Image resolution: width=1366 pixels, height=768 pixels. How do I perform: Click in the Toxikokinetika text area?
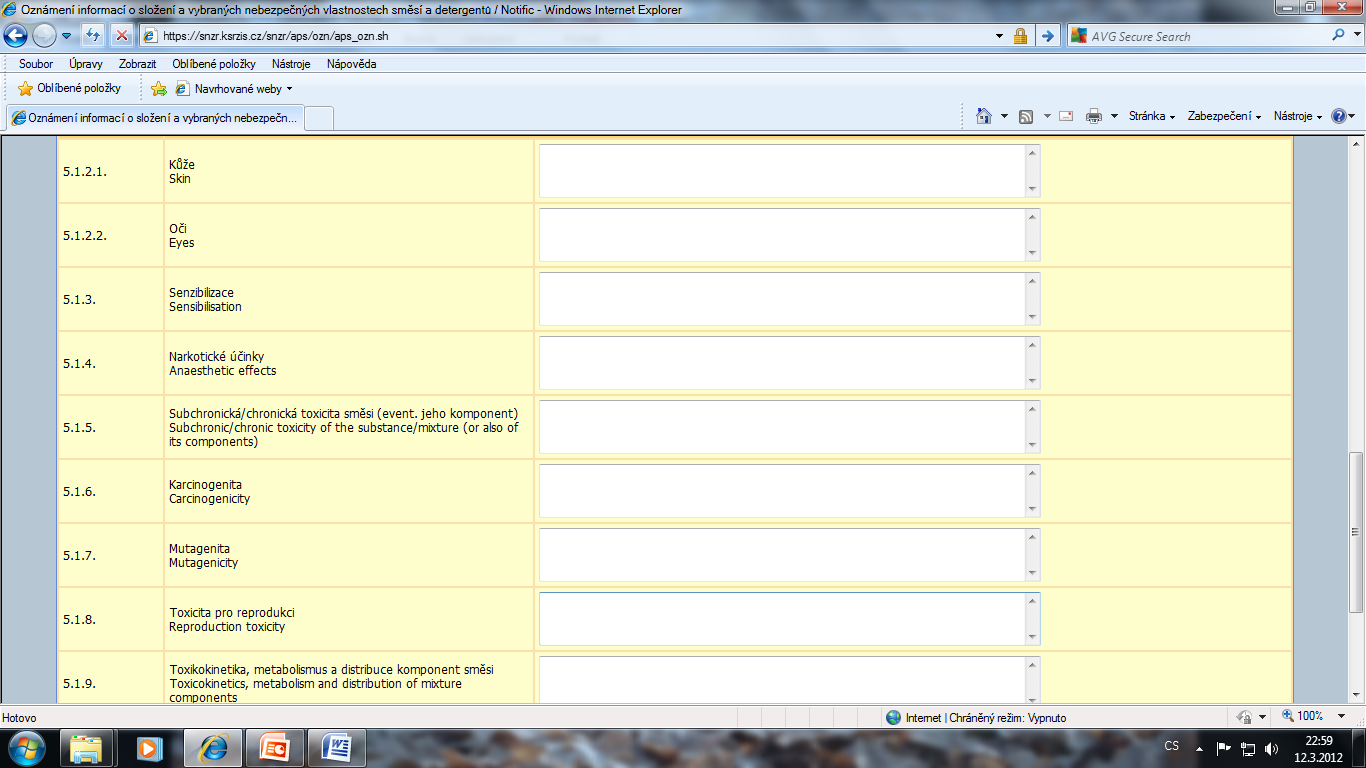click(x=789, y=679)
